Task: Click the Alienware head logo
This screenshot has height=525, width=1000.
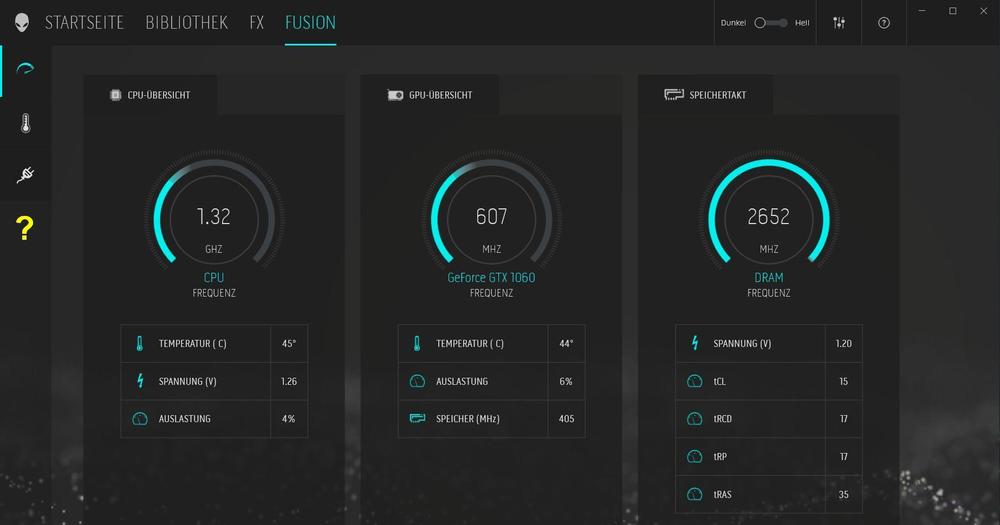Action: click(x=21, y=22)
